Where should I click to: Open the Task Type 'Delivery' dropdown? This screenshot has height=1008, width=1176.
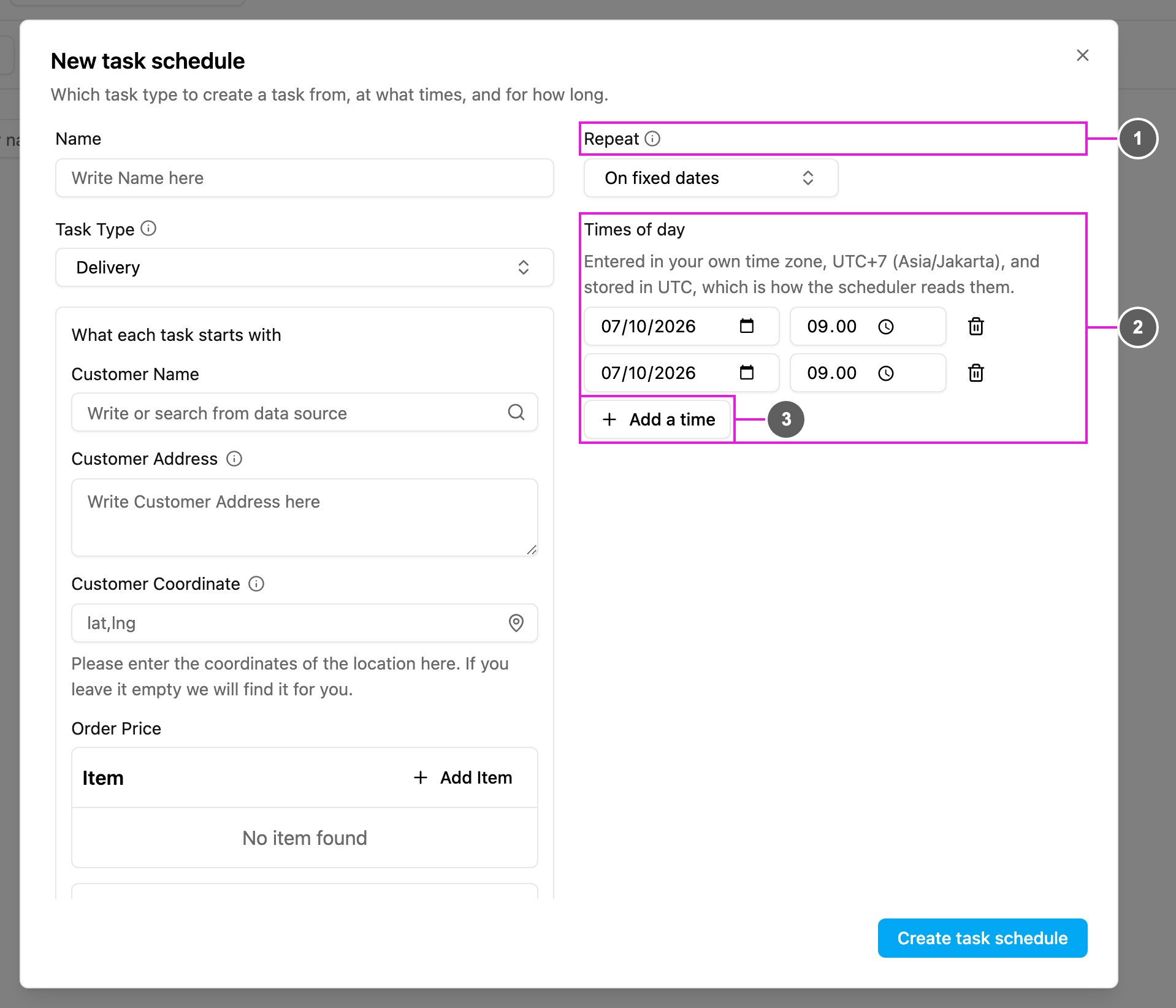coord(305,267)
